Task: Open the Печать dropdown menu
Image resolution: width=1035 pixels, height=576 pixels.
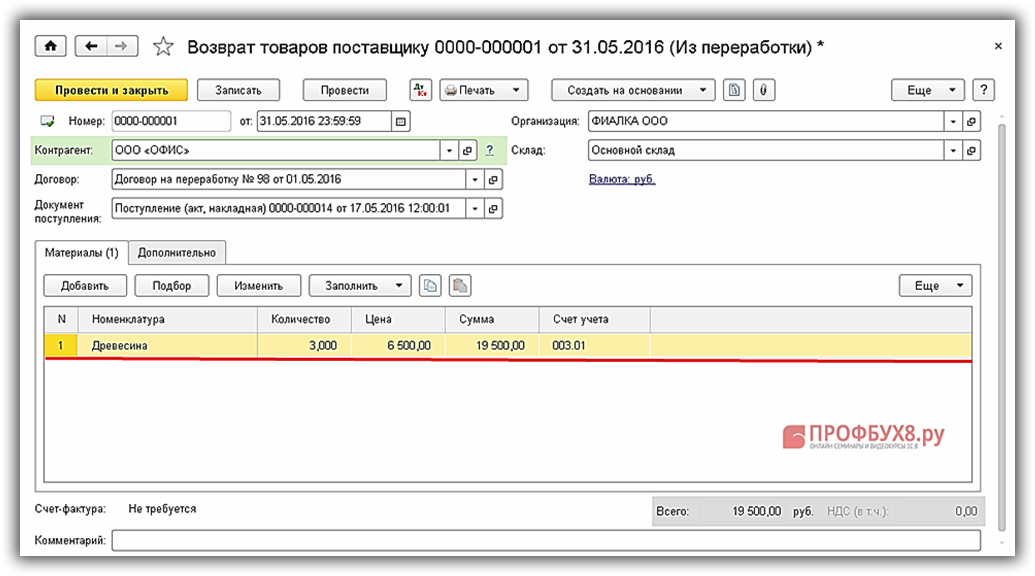Action: pos(484,90)
